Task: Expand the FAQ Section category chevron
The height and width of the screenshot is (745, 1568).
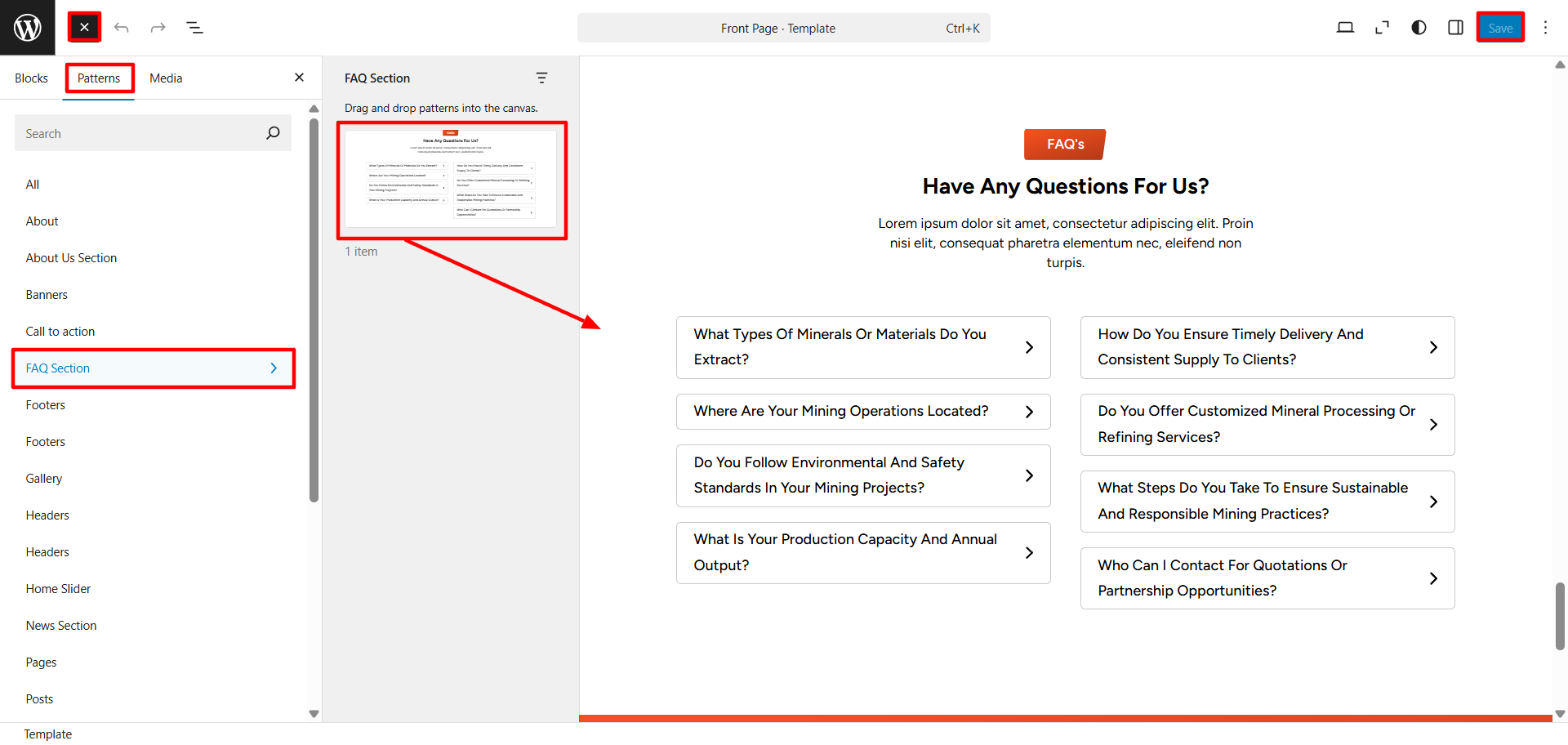Action: point(274,368)
